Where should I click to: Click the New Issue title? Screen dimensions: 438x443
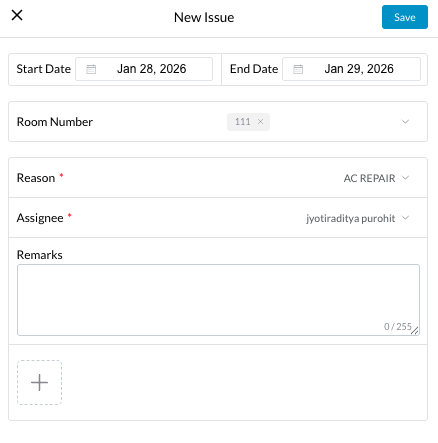(x=204, y=17)
